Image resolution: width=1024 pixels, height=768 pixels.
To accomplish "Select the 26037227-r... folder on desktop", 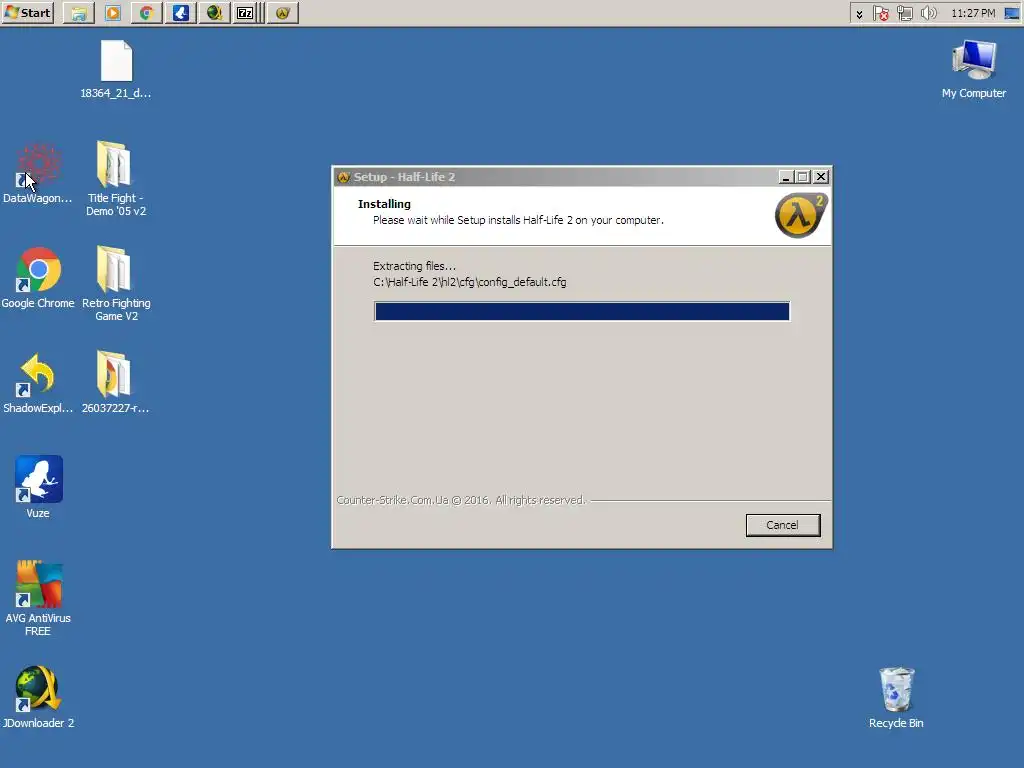I will pos(116,382).
